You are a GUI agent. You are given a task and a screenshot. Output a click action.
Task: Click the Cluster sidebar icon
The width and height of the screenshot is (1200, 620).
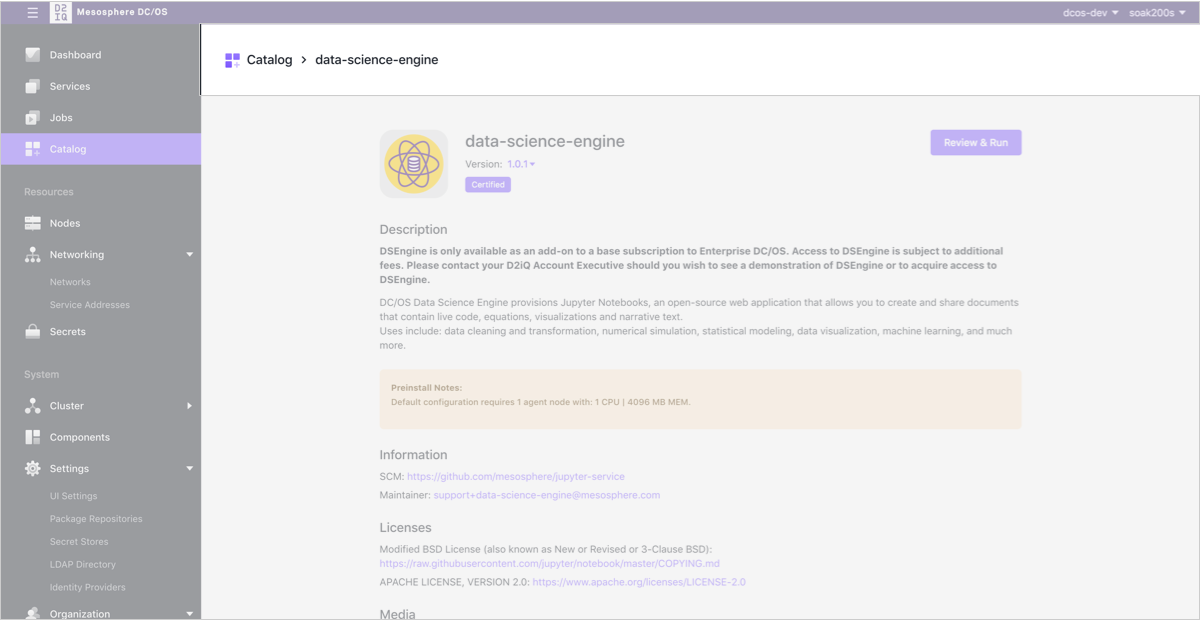(x=33, y=406)
